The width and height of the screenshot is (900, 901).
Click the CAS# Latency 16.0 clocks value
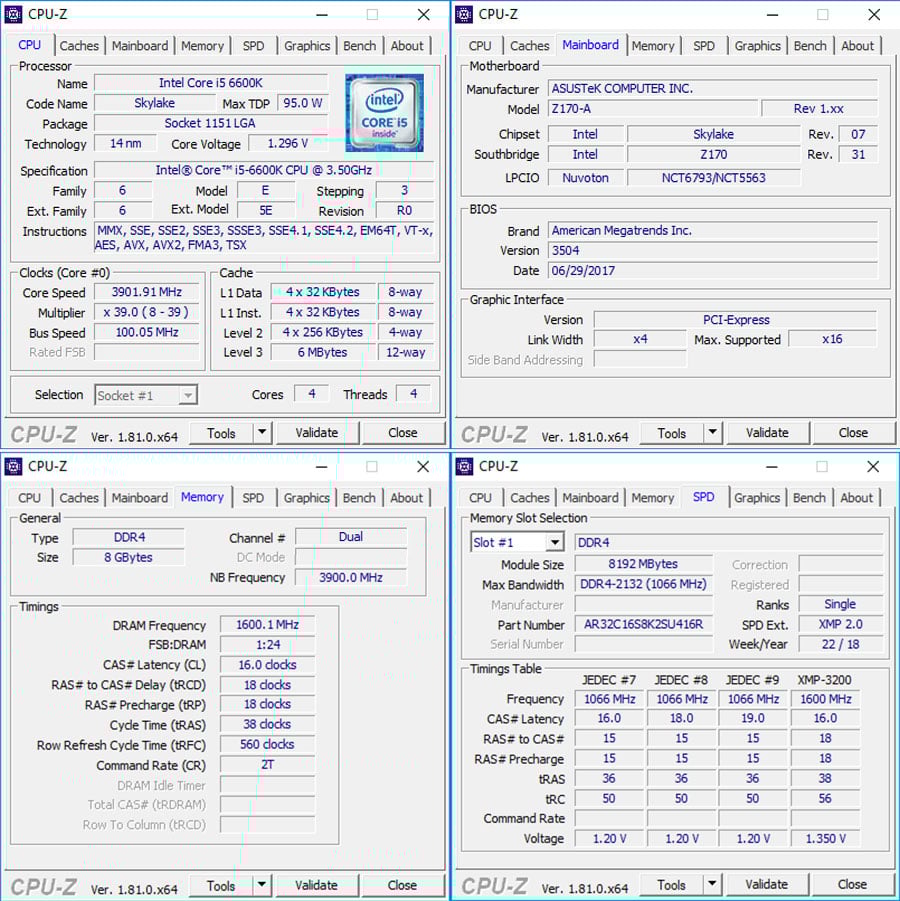pyautogui.click(x=267, y=665)
